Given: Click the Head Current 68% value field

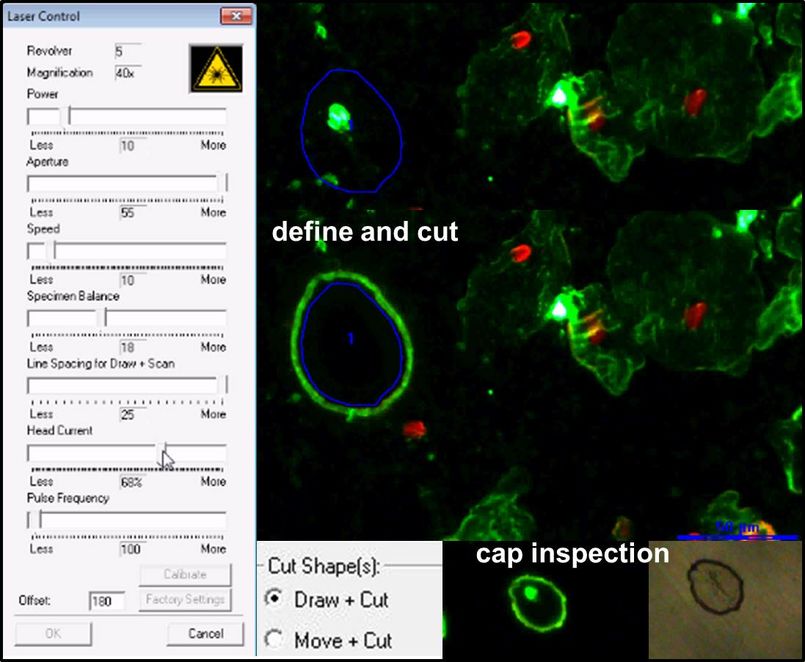Looking at the screenshot, I should 130,482.
